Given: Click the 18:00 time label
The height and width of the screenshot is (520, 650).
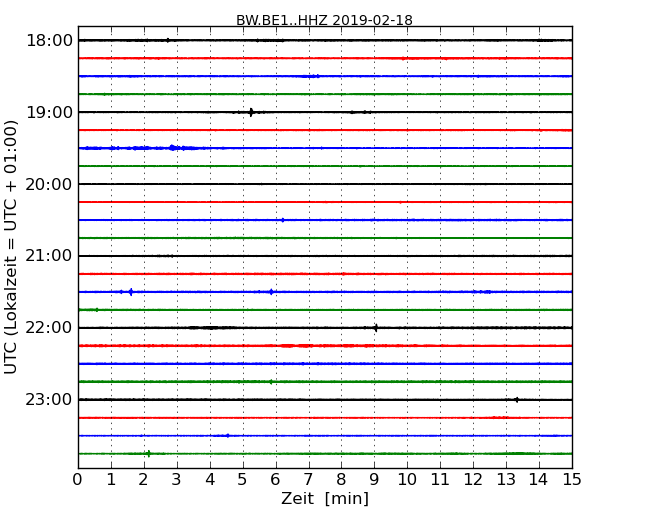Looking at the screenshot, I should coord(49,41).
